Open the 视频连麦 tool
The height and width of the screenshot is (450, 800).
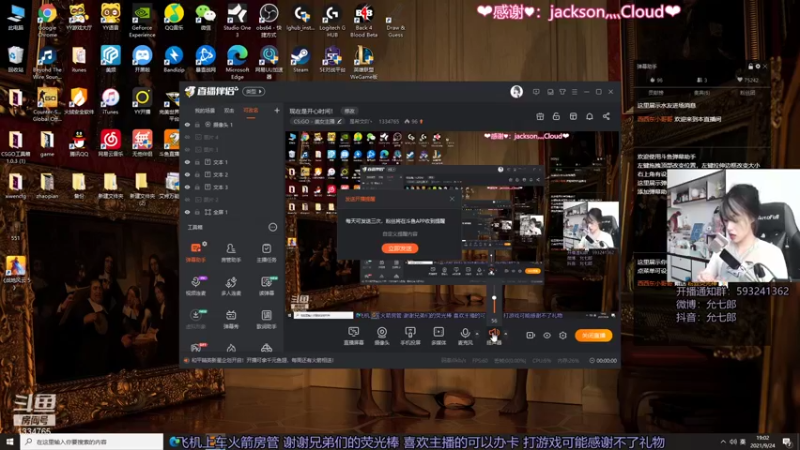point(195,286)
